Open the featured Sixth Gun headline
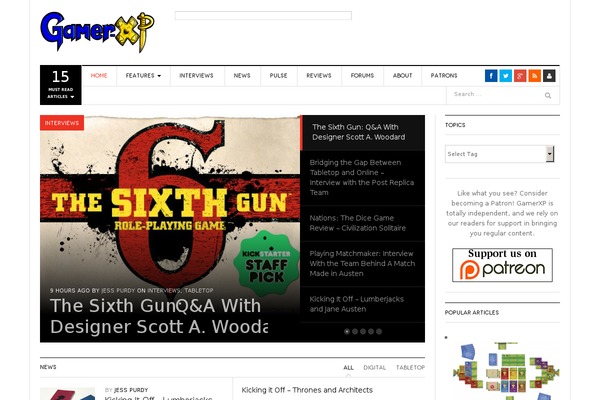This screenshot has height=400, width=600. [x=159, y=316]
